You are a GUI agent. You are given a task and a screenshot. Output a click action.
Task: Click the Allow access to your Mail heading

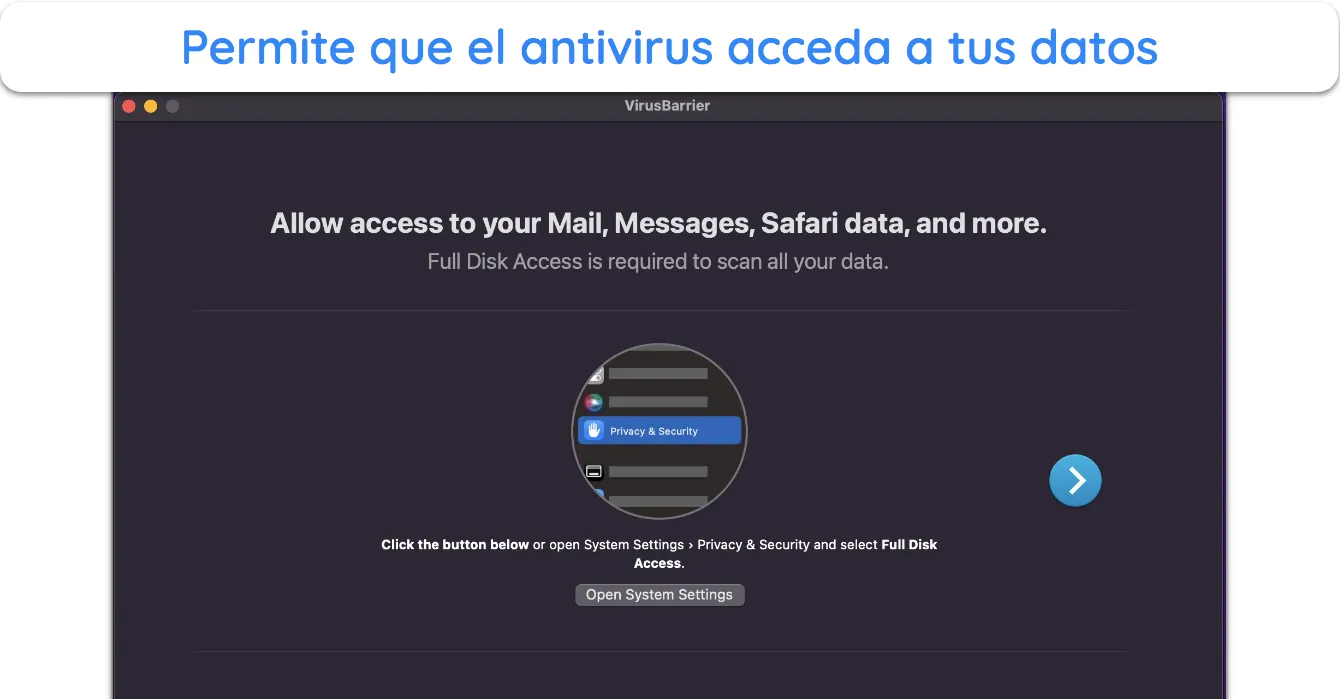pyautogui.click(x=658, y=224)
